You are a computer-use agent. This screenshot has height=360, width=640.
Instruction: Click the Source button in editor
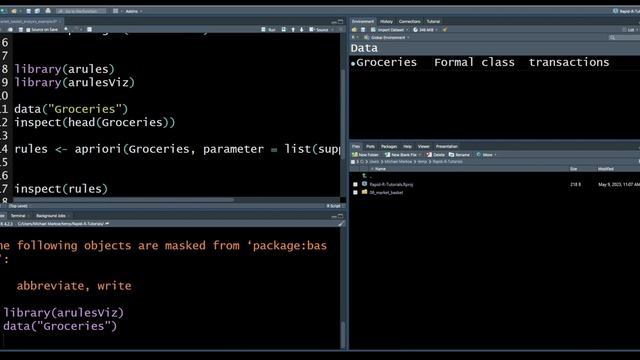320,29
